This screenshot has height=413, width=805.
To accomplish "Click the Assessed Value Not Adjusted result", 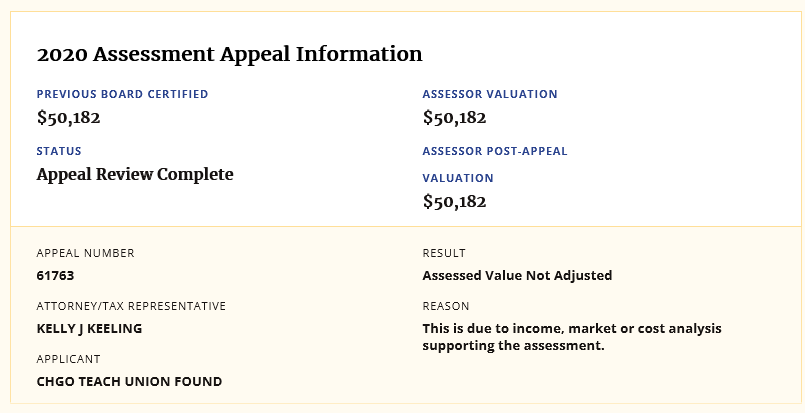I will 518,276.
